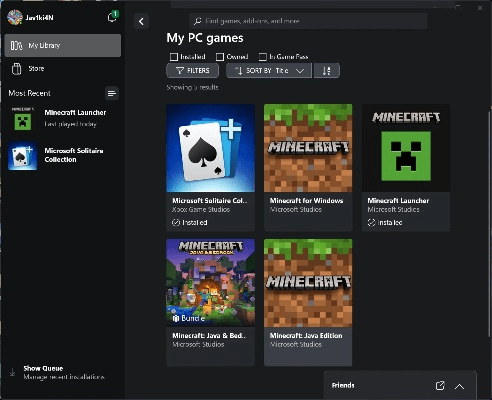
Task: Click the download arrow icon by Show Queue
Action: pos(12,372)
